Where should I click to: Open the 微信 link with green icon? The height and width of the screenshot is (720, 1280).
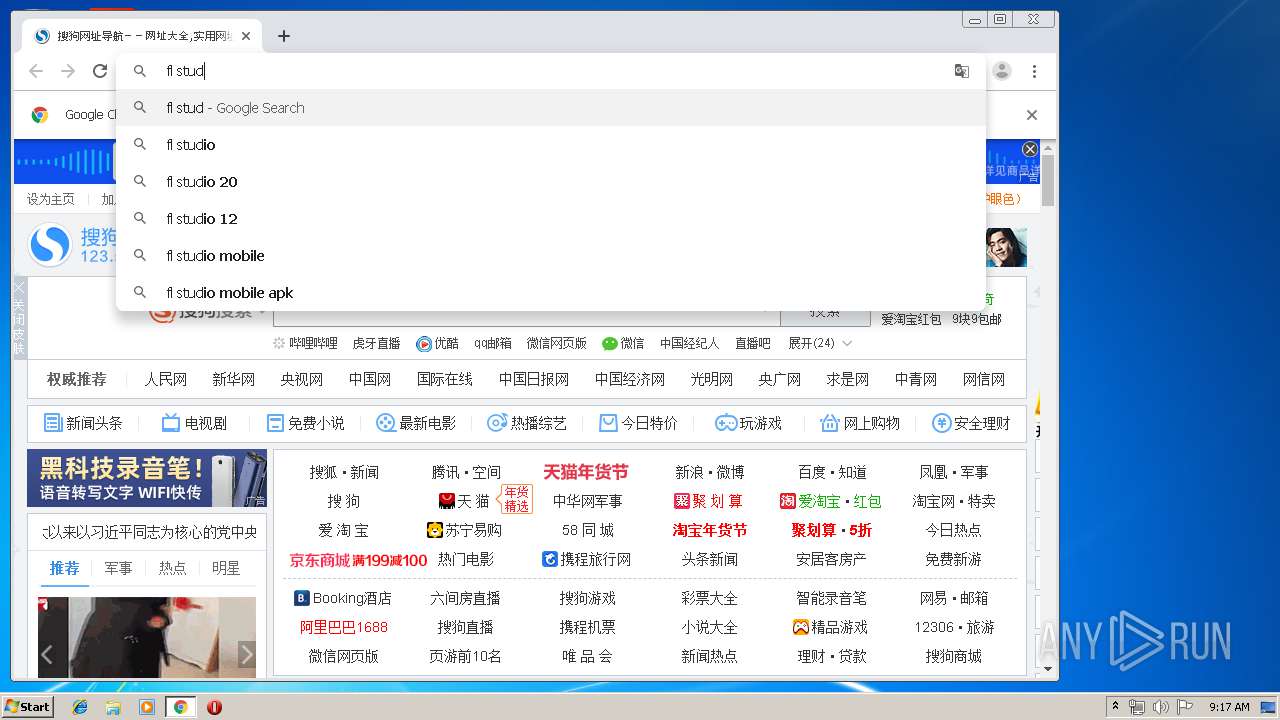[623, 343]
